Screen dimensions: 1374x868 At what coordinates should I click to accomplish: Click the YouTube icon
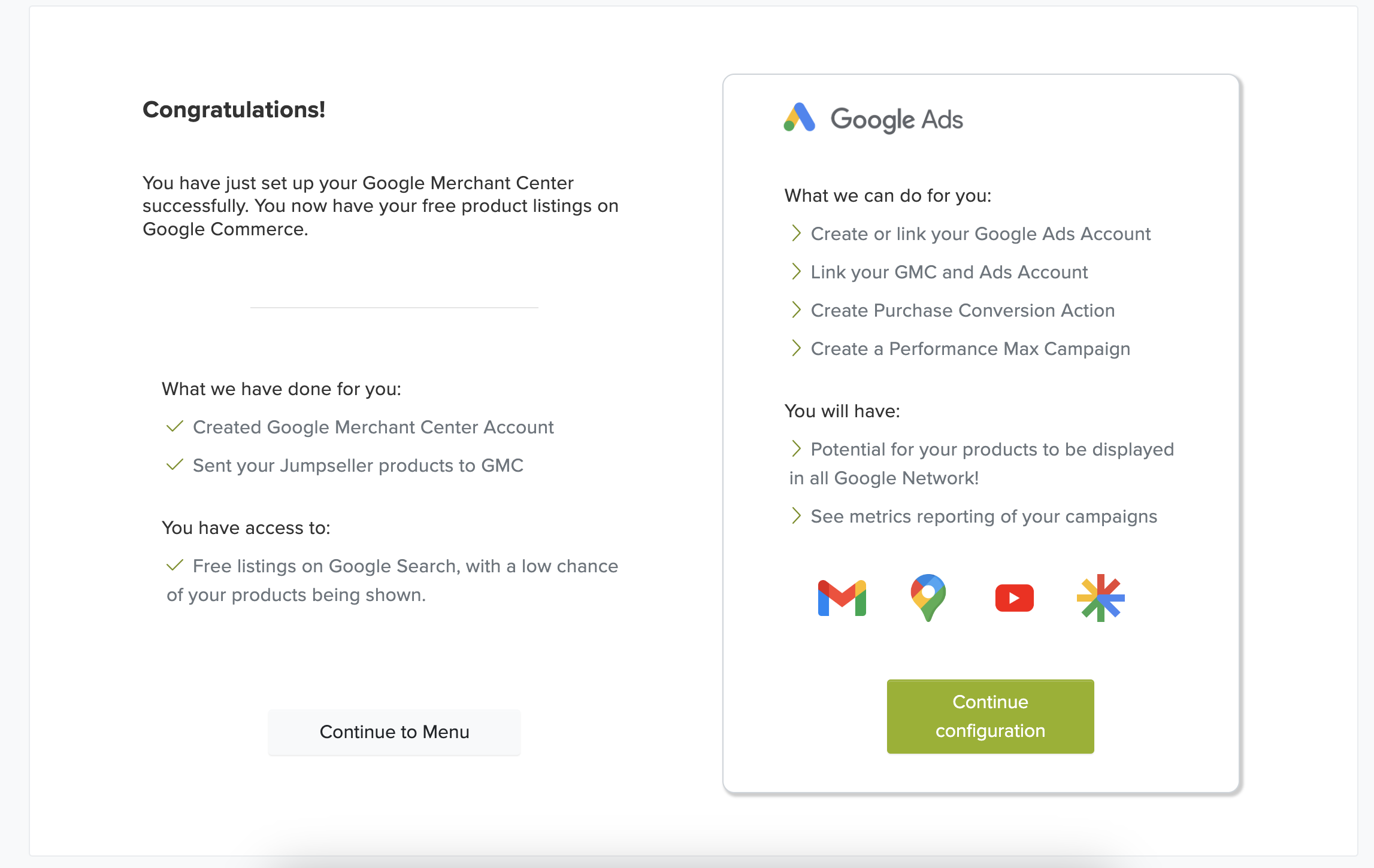click(x=1014, y=597)
